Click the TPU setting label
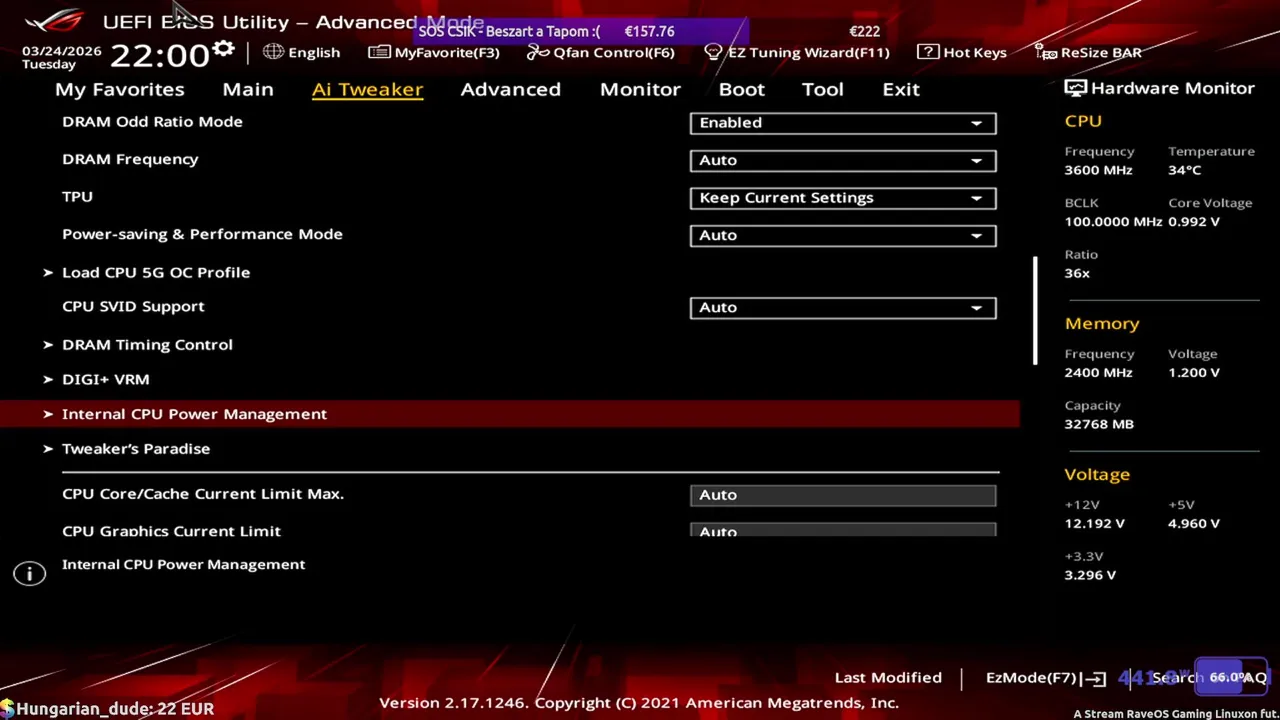The image size is (1280, 720). [x=77, y=196]
